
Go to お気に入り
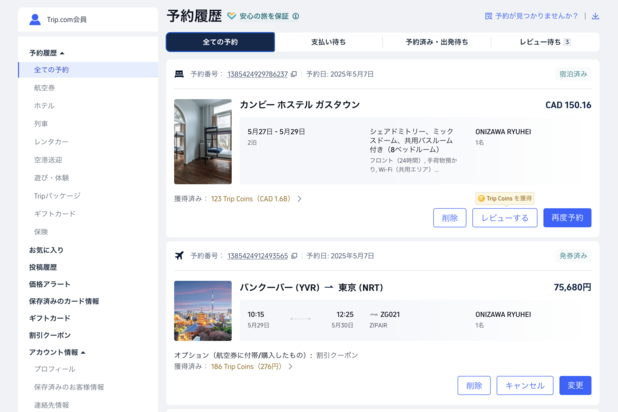click(46, 250)
